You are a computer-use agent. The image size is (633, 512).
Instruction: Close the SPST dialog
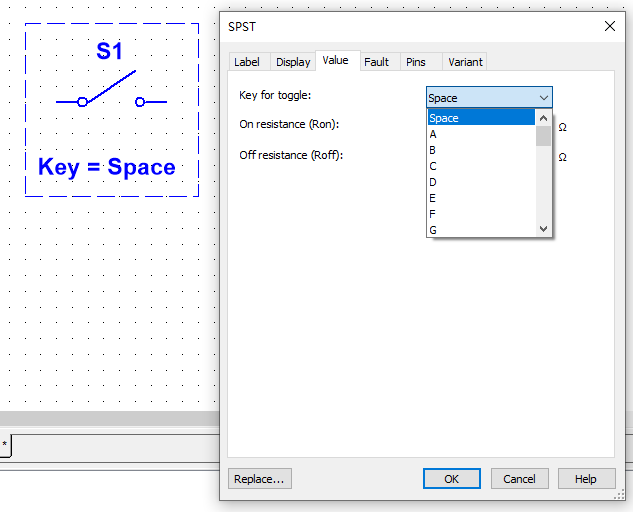coord(610,26)
